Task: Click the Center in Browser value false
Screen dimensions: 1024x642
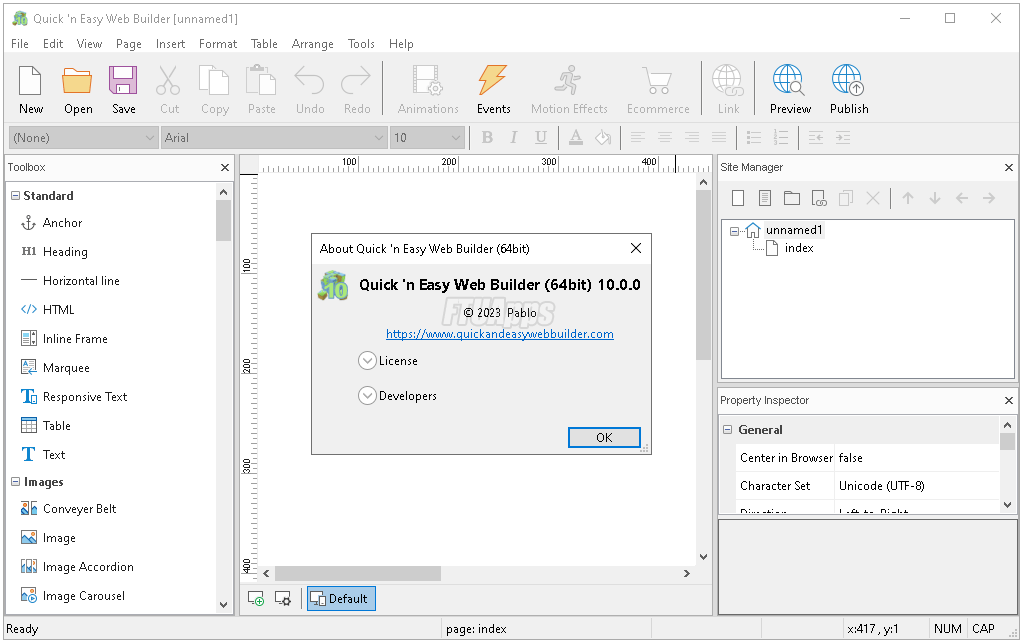Action: tap(850, 458)
